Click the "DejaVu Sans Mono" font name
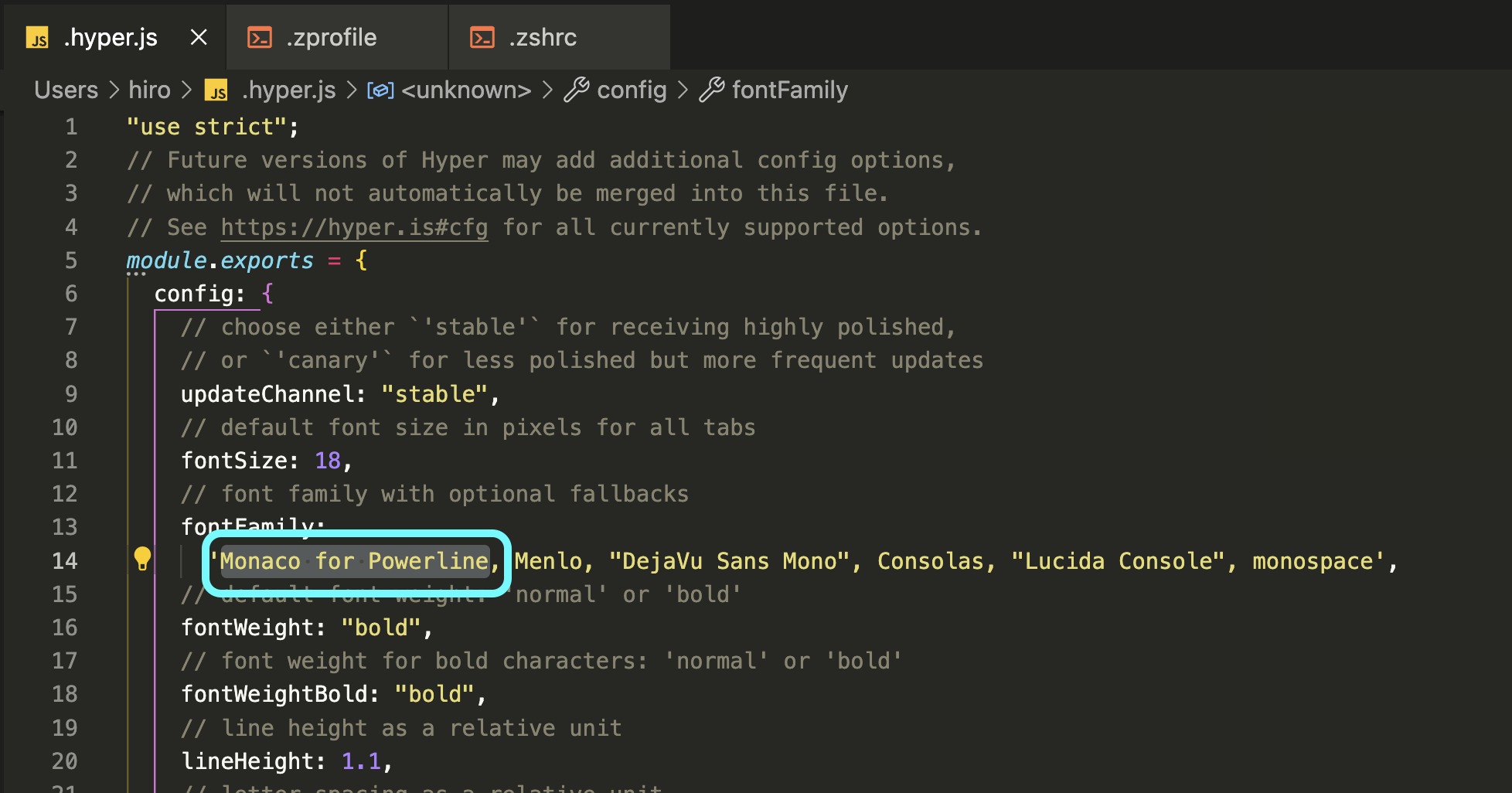This screenshot has height=793, width=1512. (729, 561)
